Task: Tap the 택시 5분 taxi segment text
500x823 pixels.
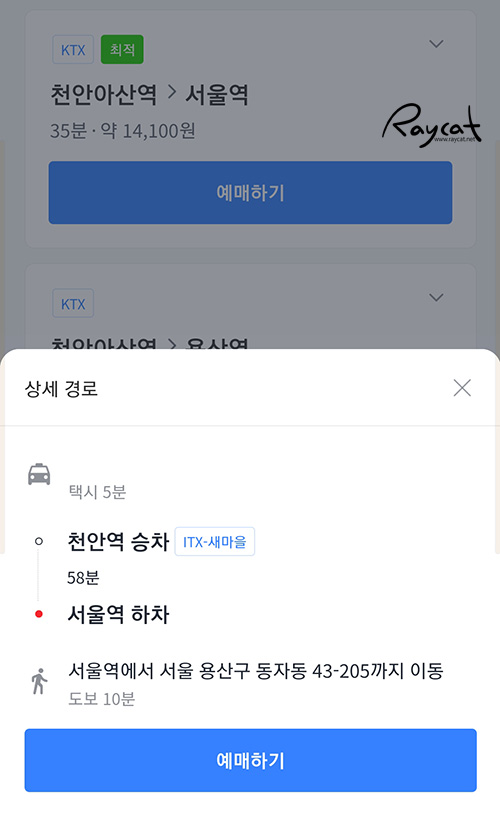Action: [97, 492]
